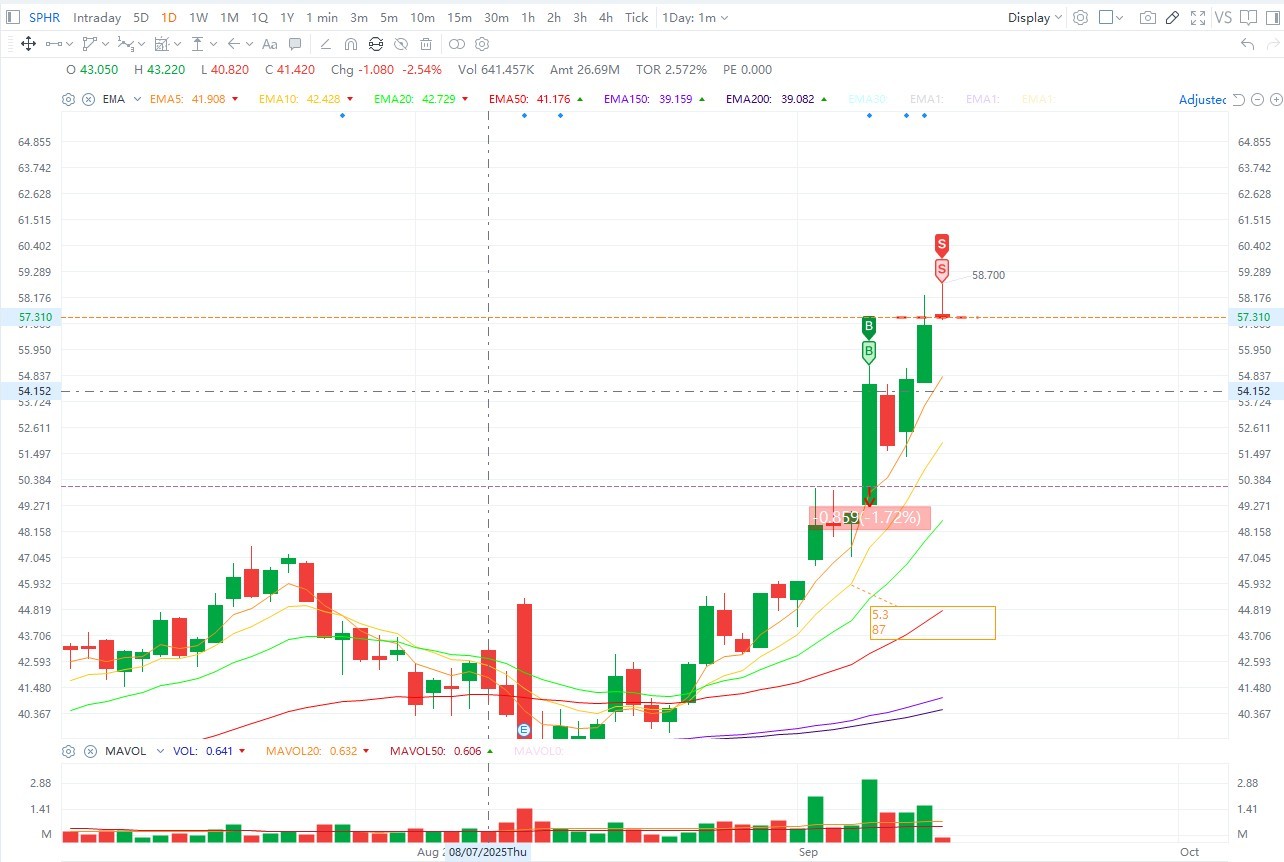1284x862 pixels.
Task: Open the Display dropdown
Action: click(x=1035, y=18)
